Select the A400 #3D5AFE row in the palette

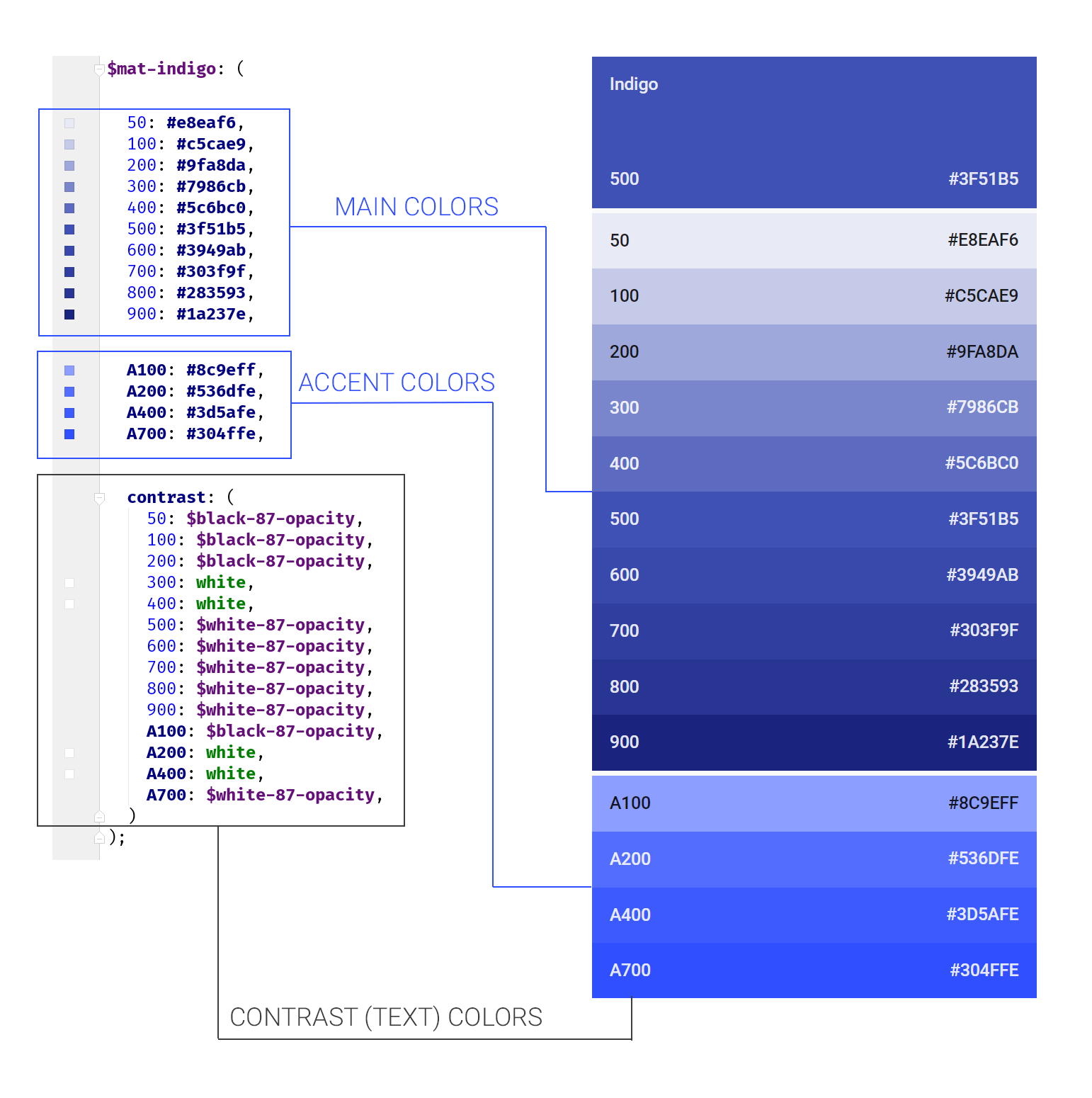point(814,915)
